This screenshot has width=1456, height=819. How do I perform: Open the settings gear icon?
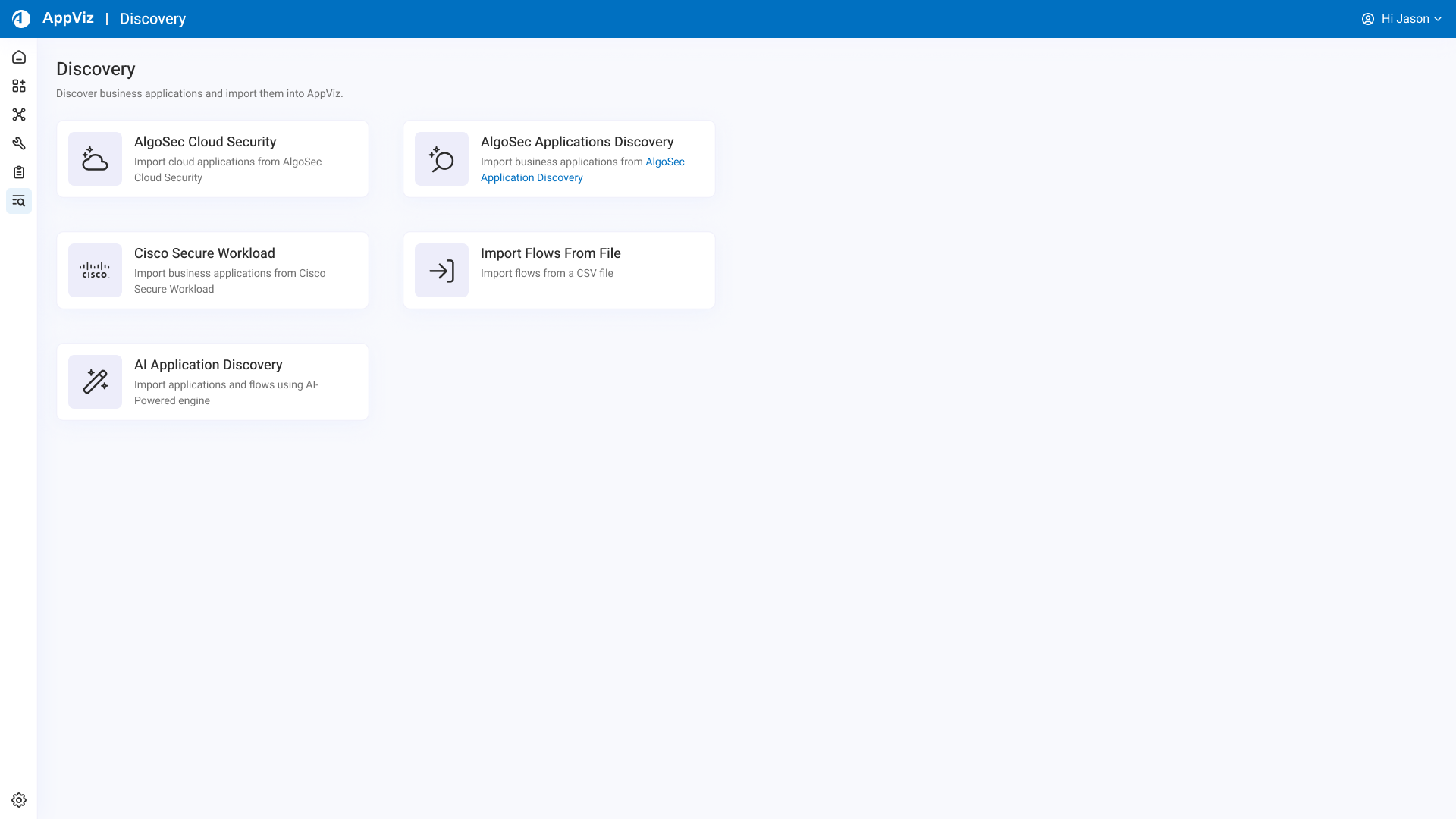pos(19,800)
